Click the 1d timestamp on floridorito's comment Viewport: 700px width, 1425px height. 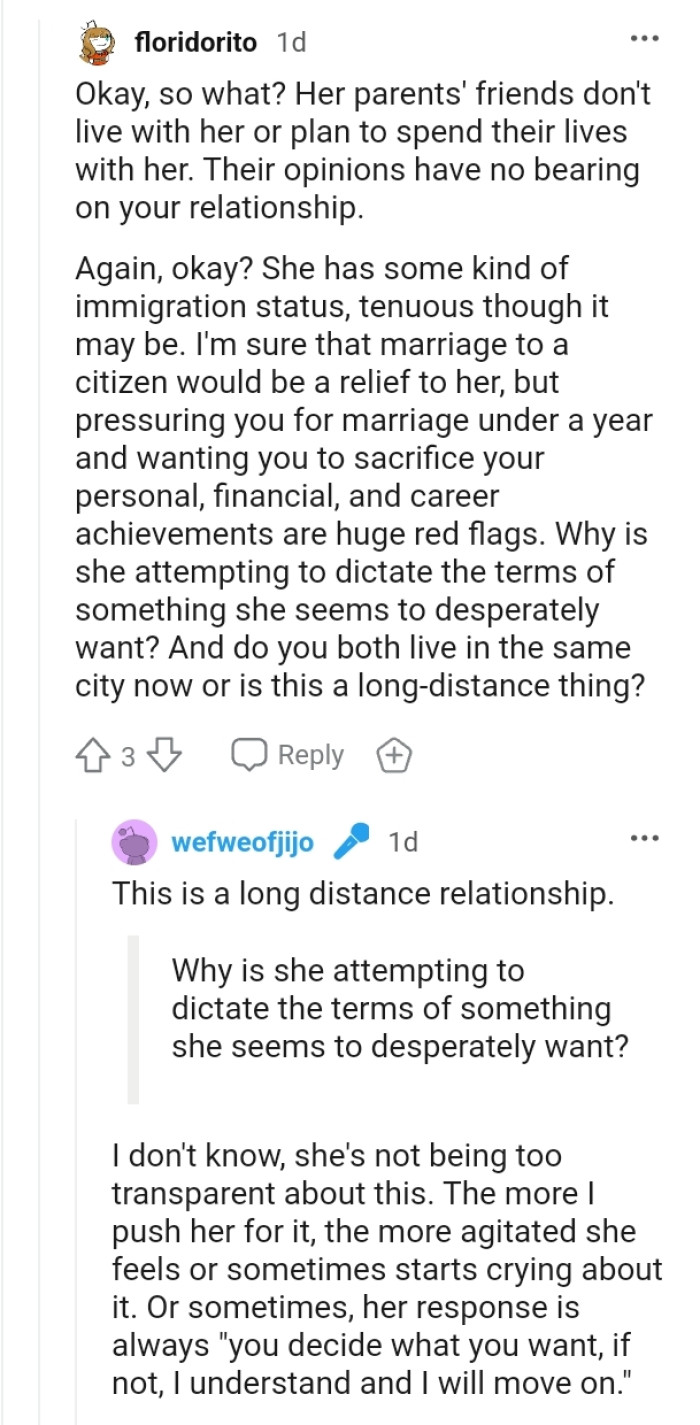(x=292, y=42)
